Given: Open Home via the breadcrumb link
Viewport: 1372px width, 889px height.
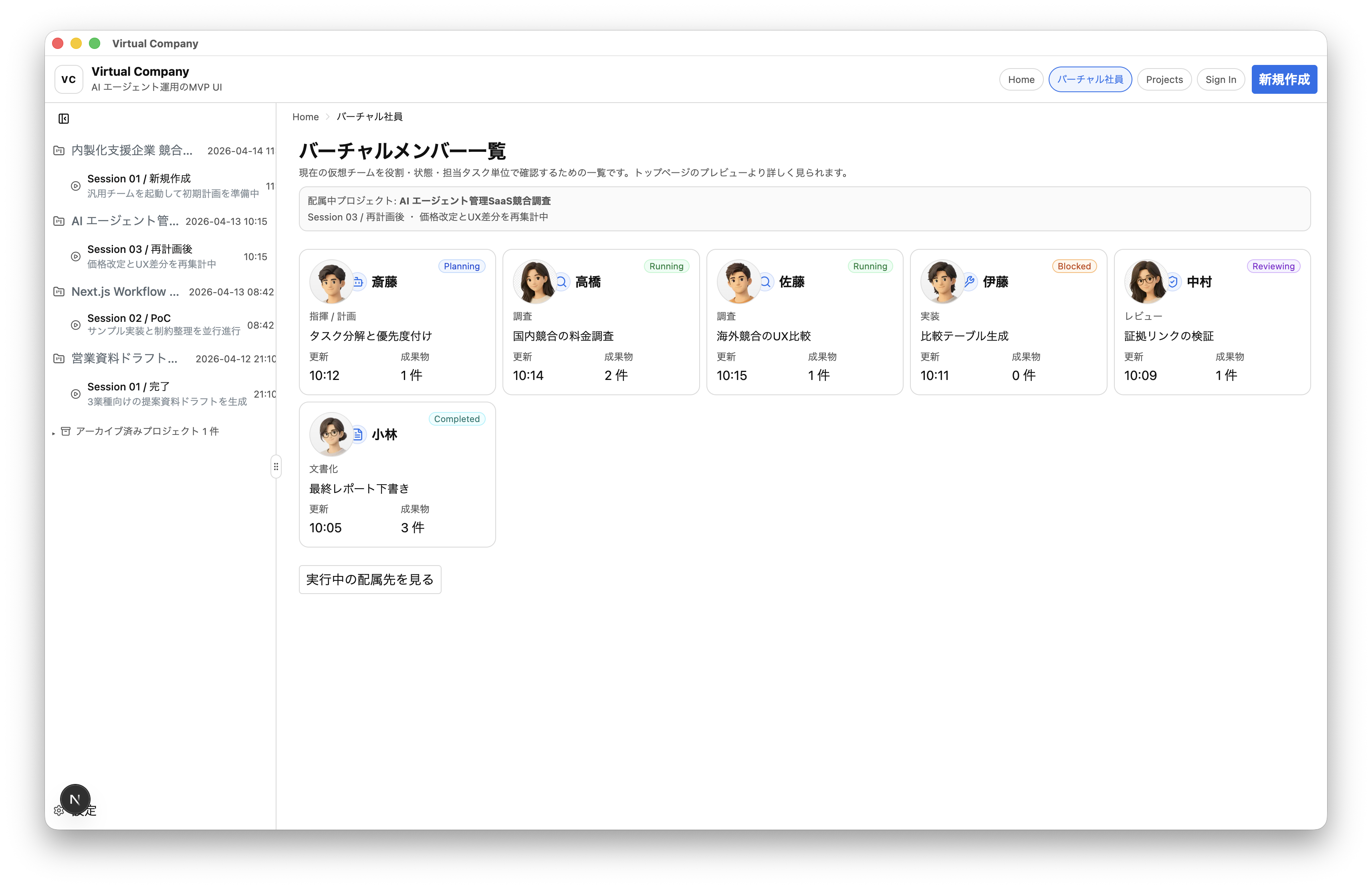Looking at the screenshot, I should click(x=305, y=117).
